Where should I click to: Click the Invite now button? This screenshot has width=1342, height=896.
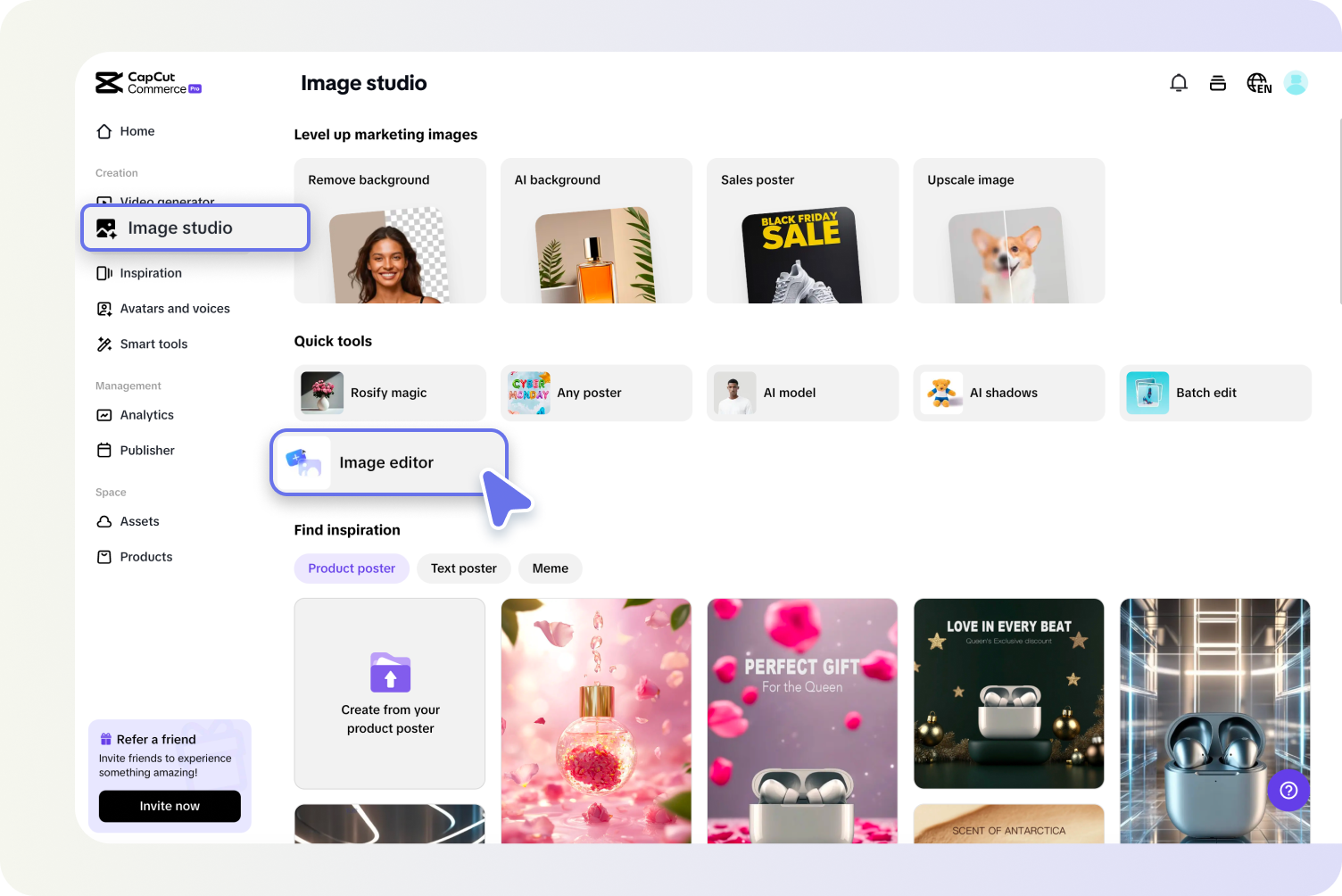[170, 806]
